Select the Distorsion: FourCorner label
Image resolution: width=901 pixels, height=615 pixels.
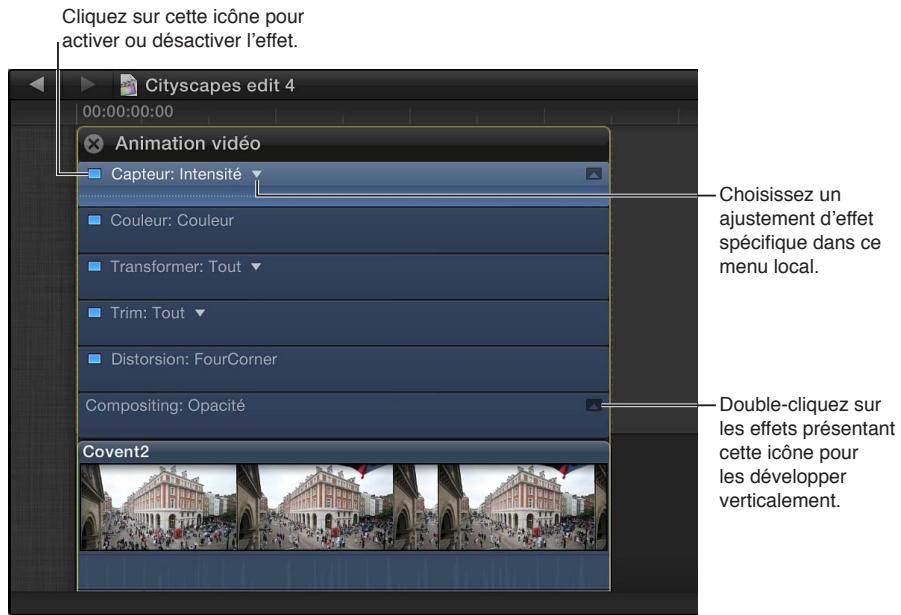point(194,359)
